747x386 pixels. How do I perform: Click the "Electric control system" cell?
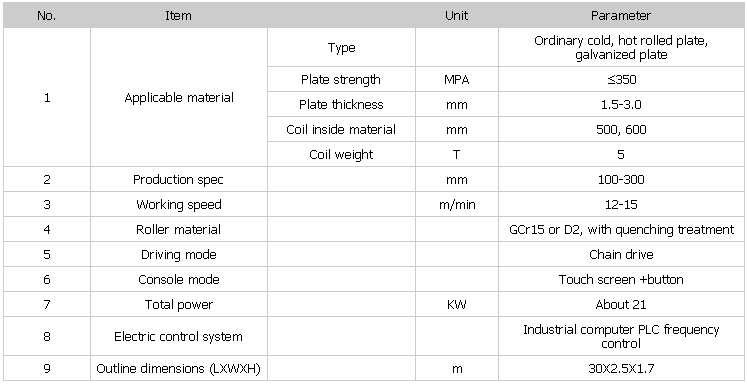[179, 336]
